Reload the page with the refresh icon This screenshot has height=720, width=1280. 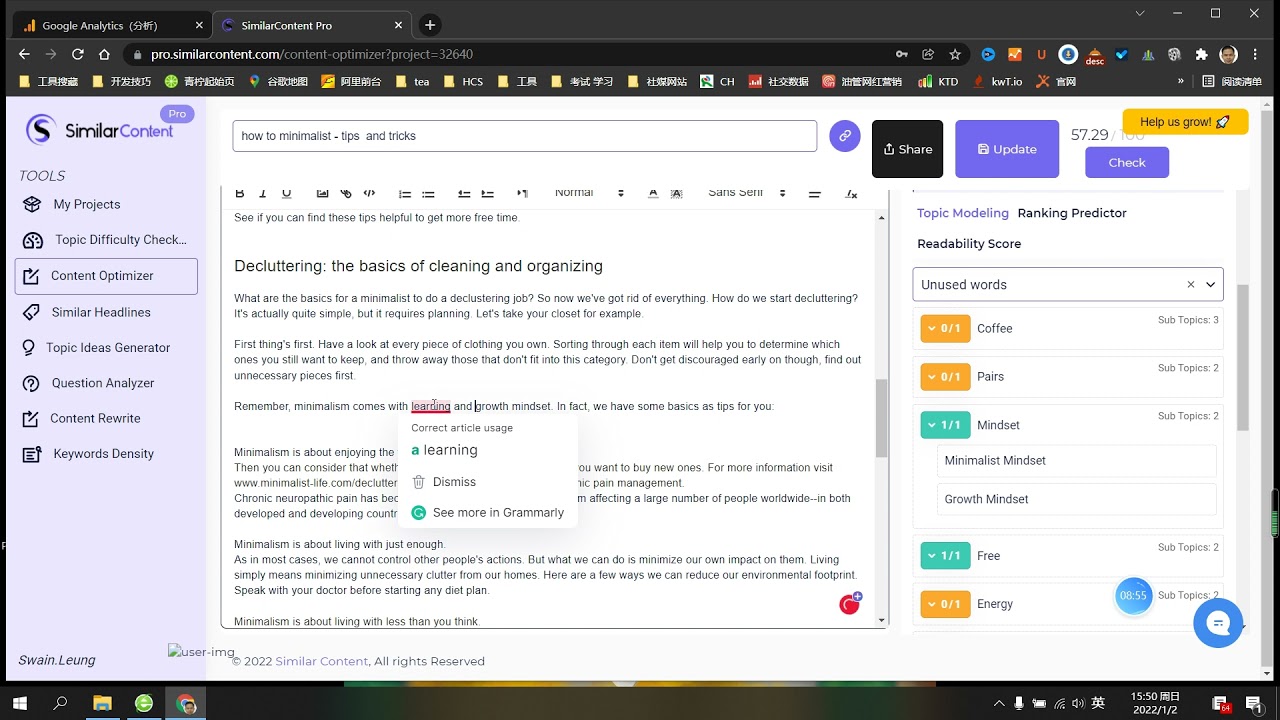[78, 54]
